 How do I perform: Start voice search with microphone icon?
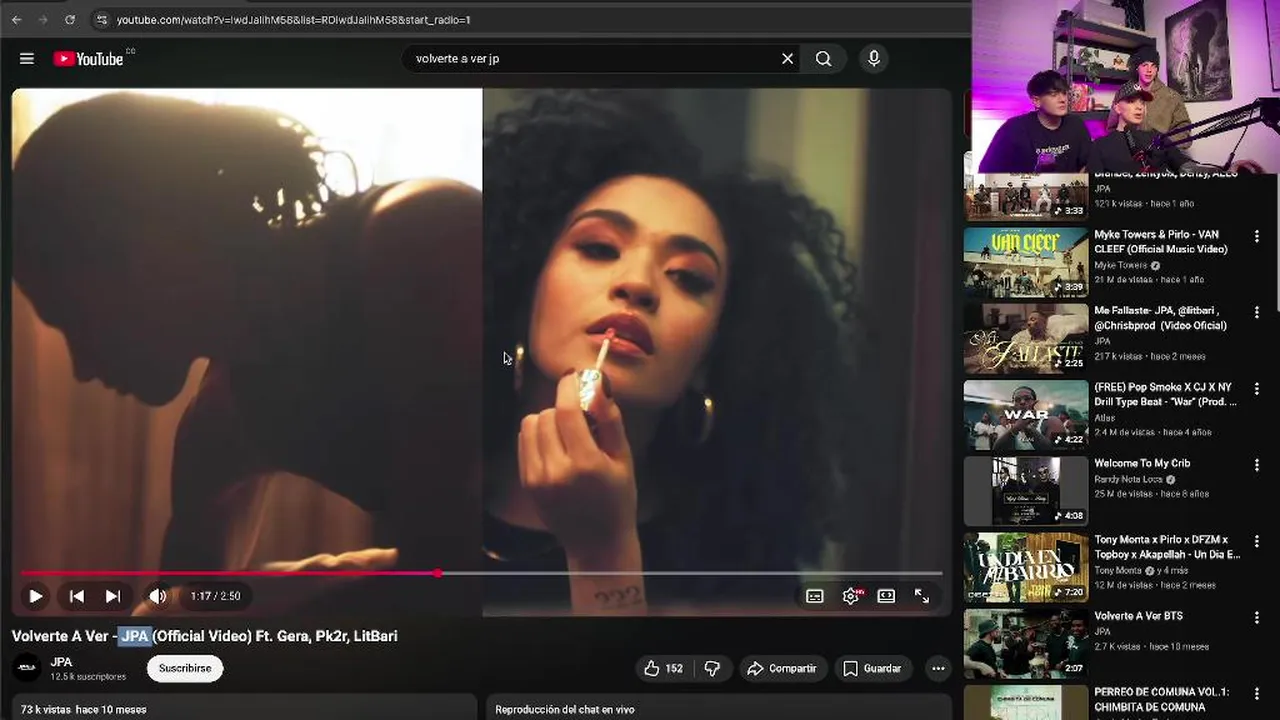(874, 59)
